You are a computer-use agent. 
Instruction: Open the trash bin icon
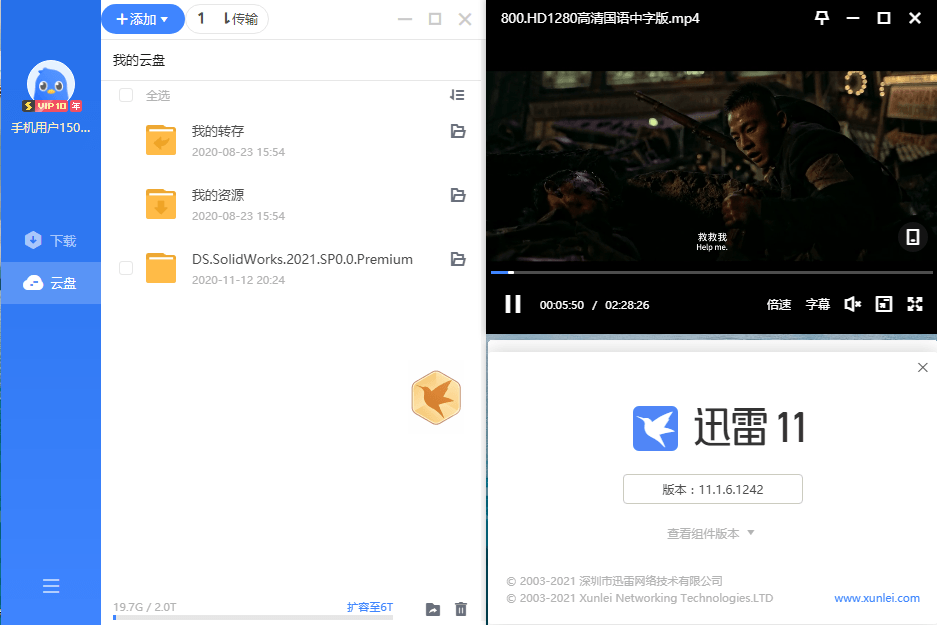pyautogui.click(x=461, y=609)
